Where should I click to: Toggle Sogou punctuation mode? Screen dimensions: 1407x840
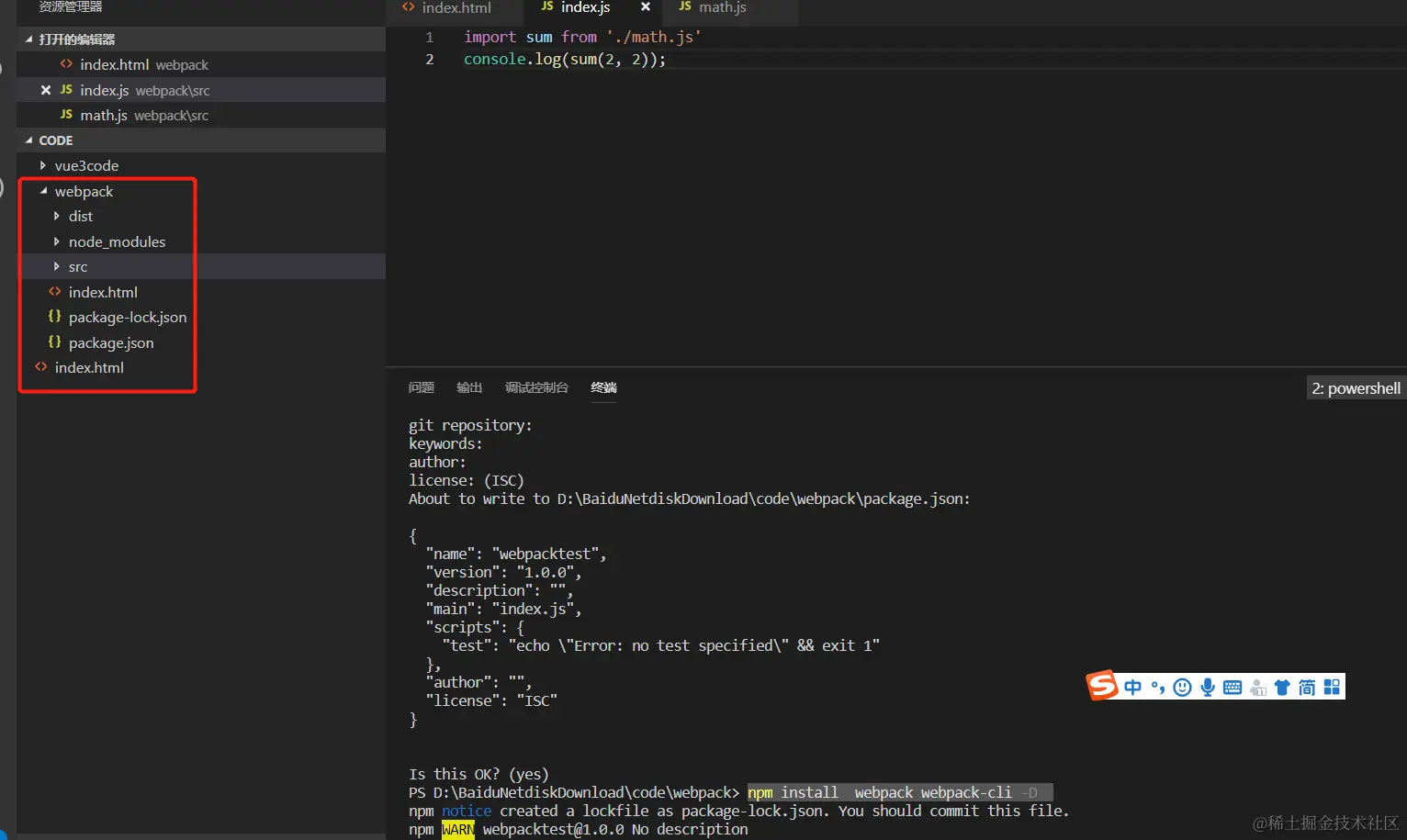[1157, 687]
